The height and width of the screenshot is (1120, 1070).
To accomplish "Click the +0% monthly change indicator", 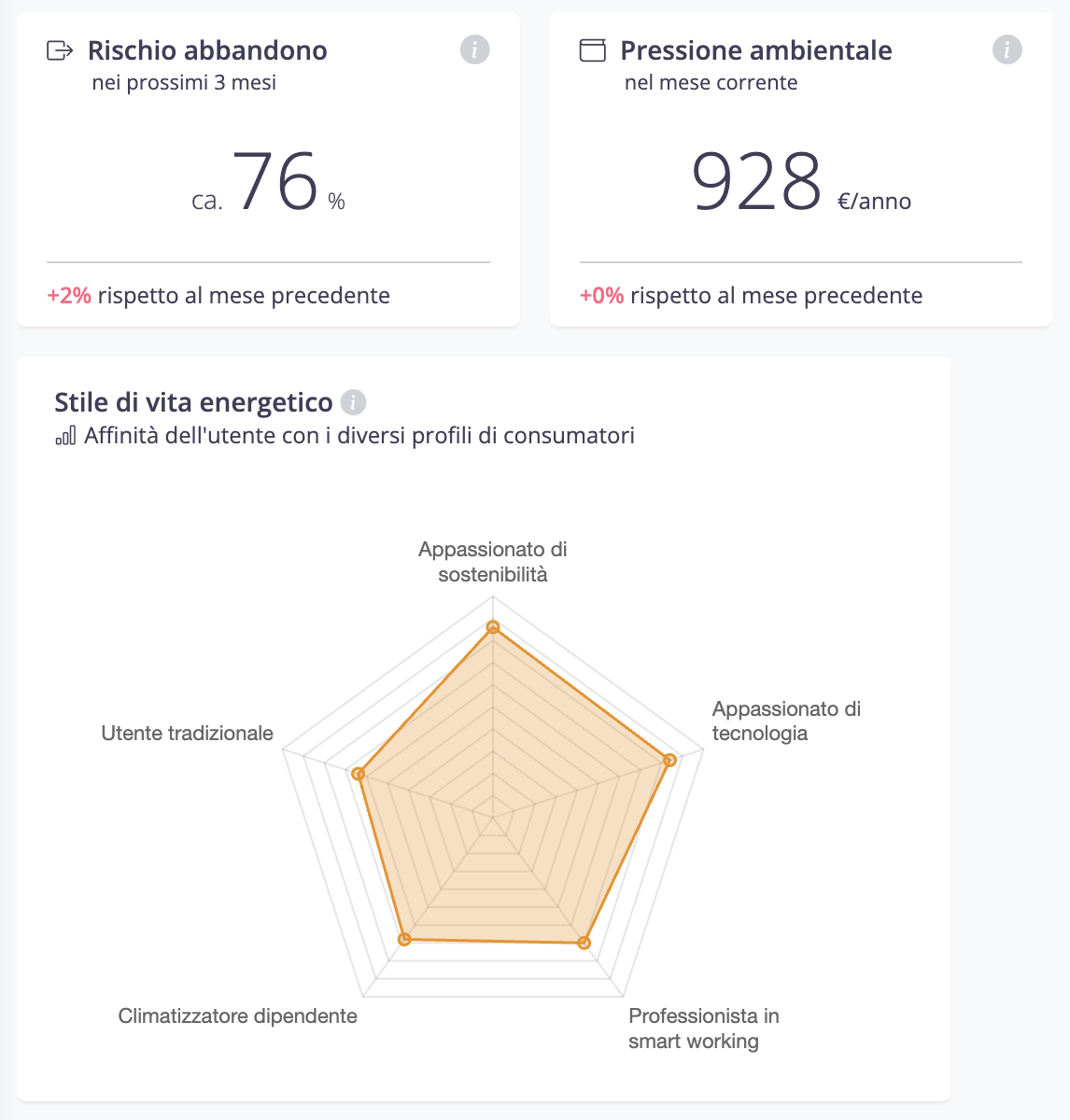I will click(x=601, y=296).
